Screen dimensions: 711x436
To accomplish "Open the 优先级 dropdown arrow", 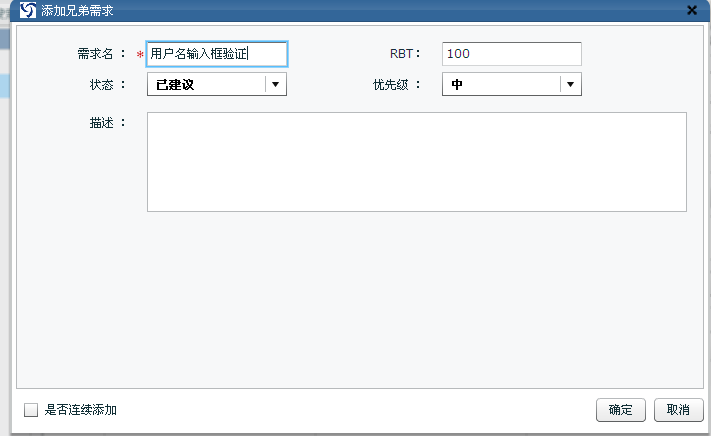I will tap(570, 85).
